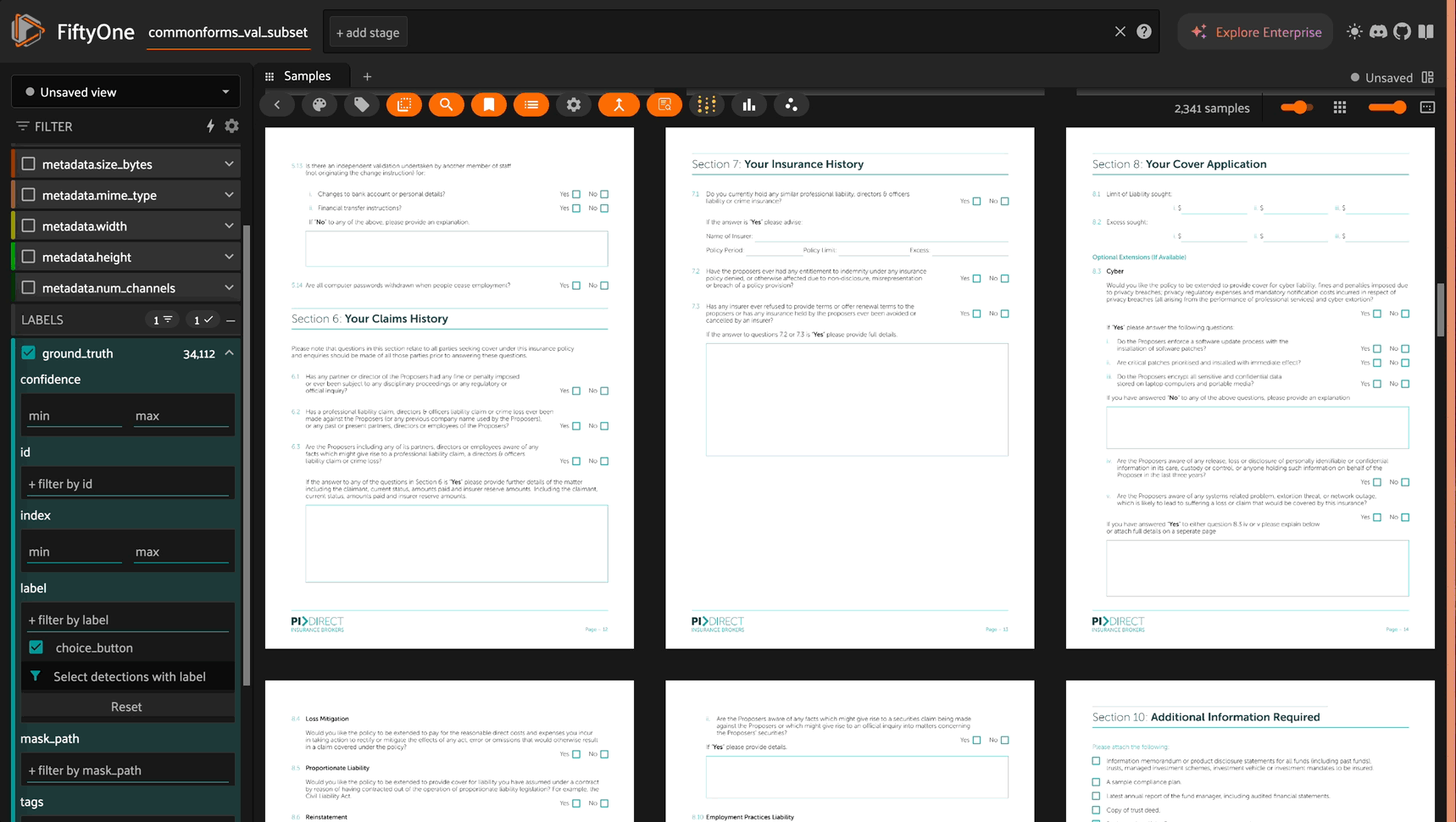The image size is (1456, 822).
Task: Toggle light/dark theme sun icon
Action: [x=1354, y=32]
